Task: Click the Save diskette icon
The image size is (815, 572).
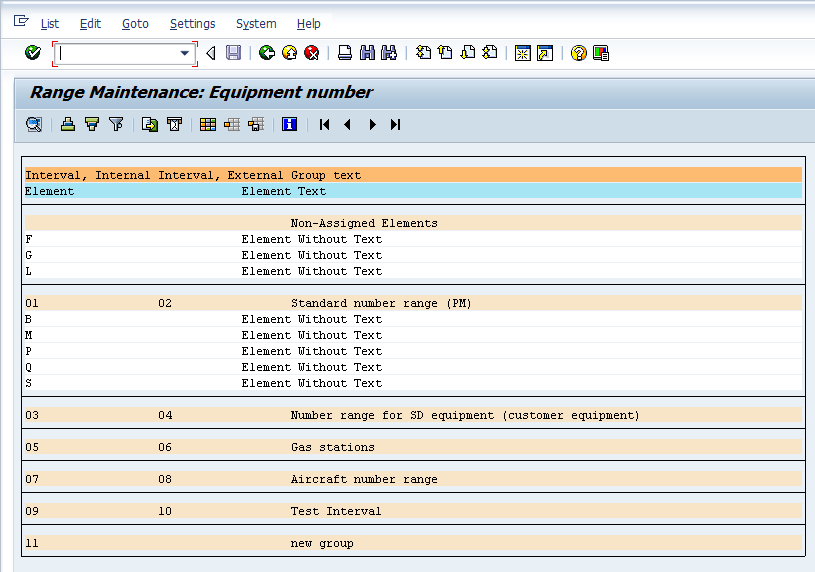Action: coord(233,53)
